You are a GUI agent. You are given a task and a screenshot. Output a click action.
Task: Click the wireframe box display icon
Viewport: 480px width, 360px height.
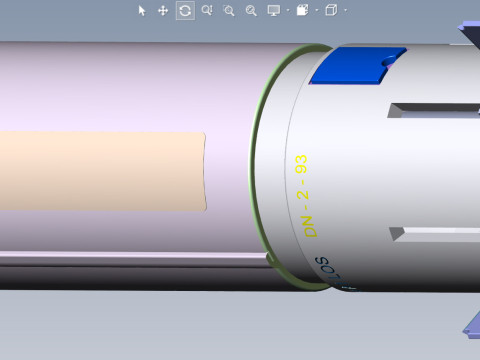click(x=331, y=10)
